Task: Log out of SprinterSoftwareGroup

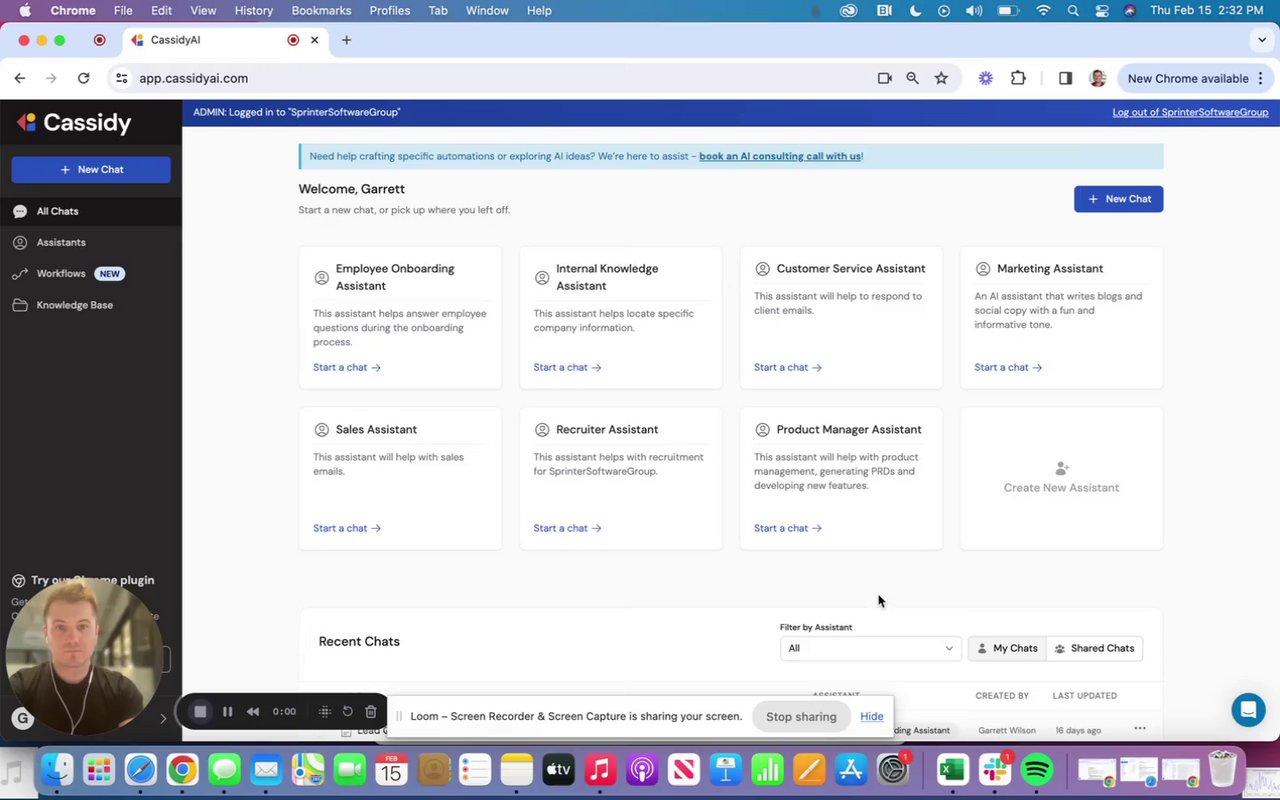Action: tap(1190, 112)
